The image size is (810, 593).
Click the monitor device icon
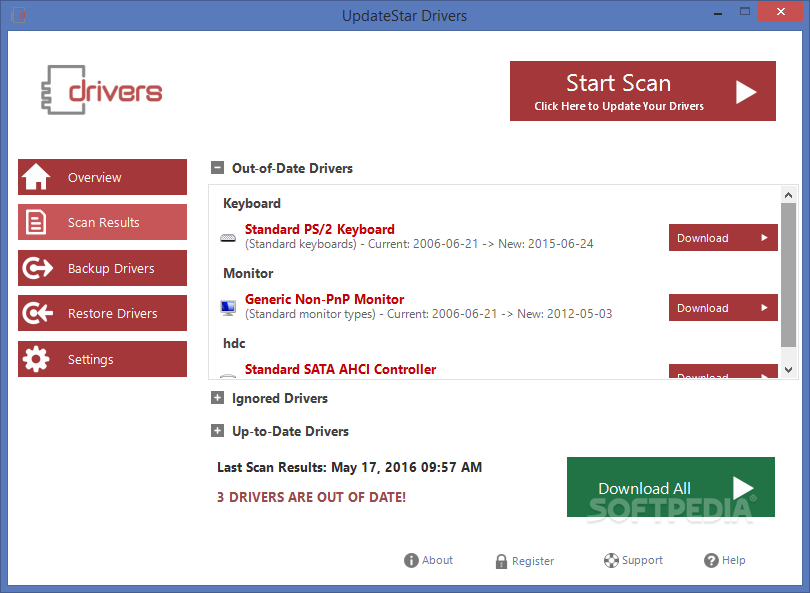click(x=228, y=308)
